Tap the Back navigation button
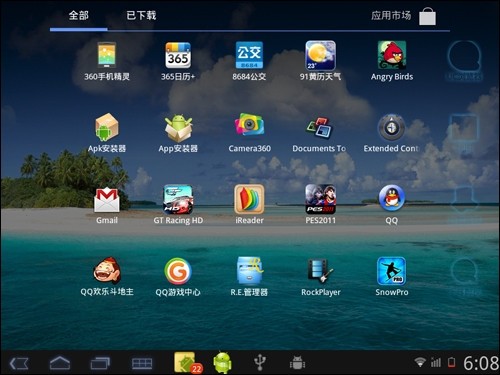Screen dimensions: 500x375 [x=19, y=363]
